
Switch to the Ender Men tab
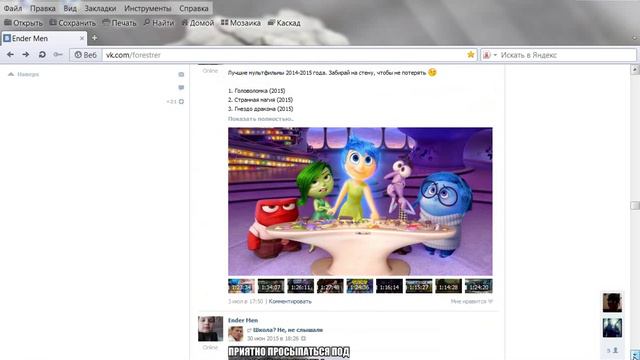point(43,38)
